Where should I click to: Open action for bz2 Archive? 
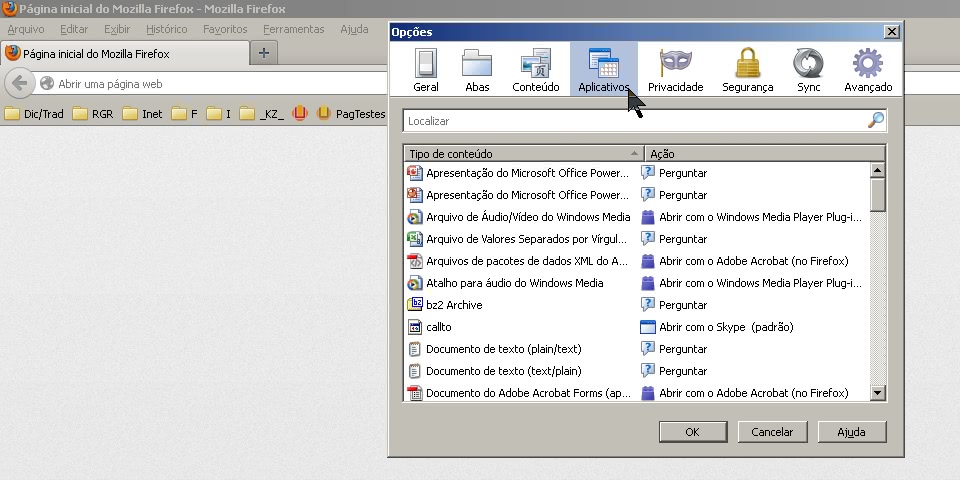tap(752, 305)
